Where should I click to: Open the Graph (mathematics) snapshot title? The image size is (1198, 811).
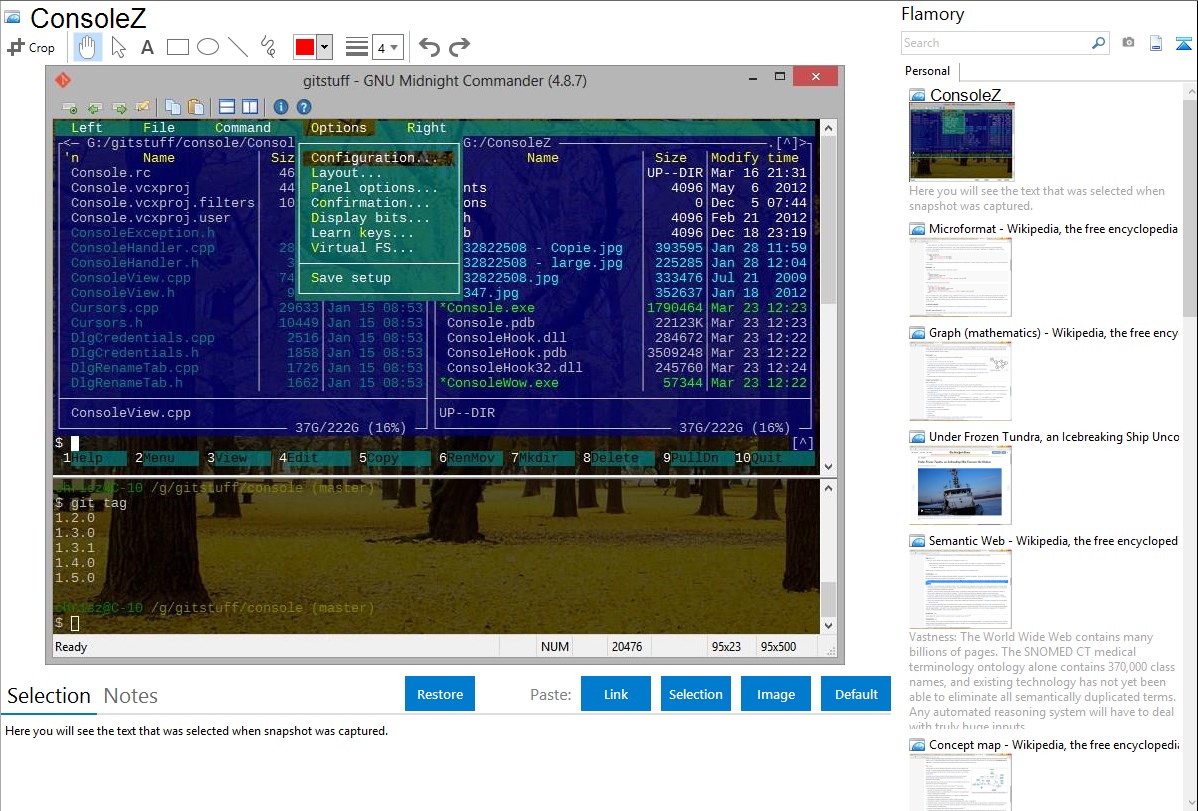(x=1053, y=333)
